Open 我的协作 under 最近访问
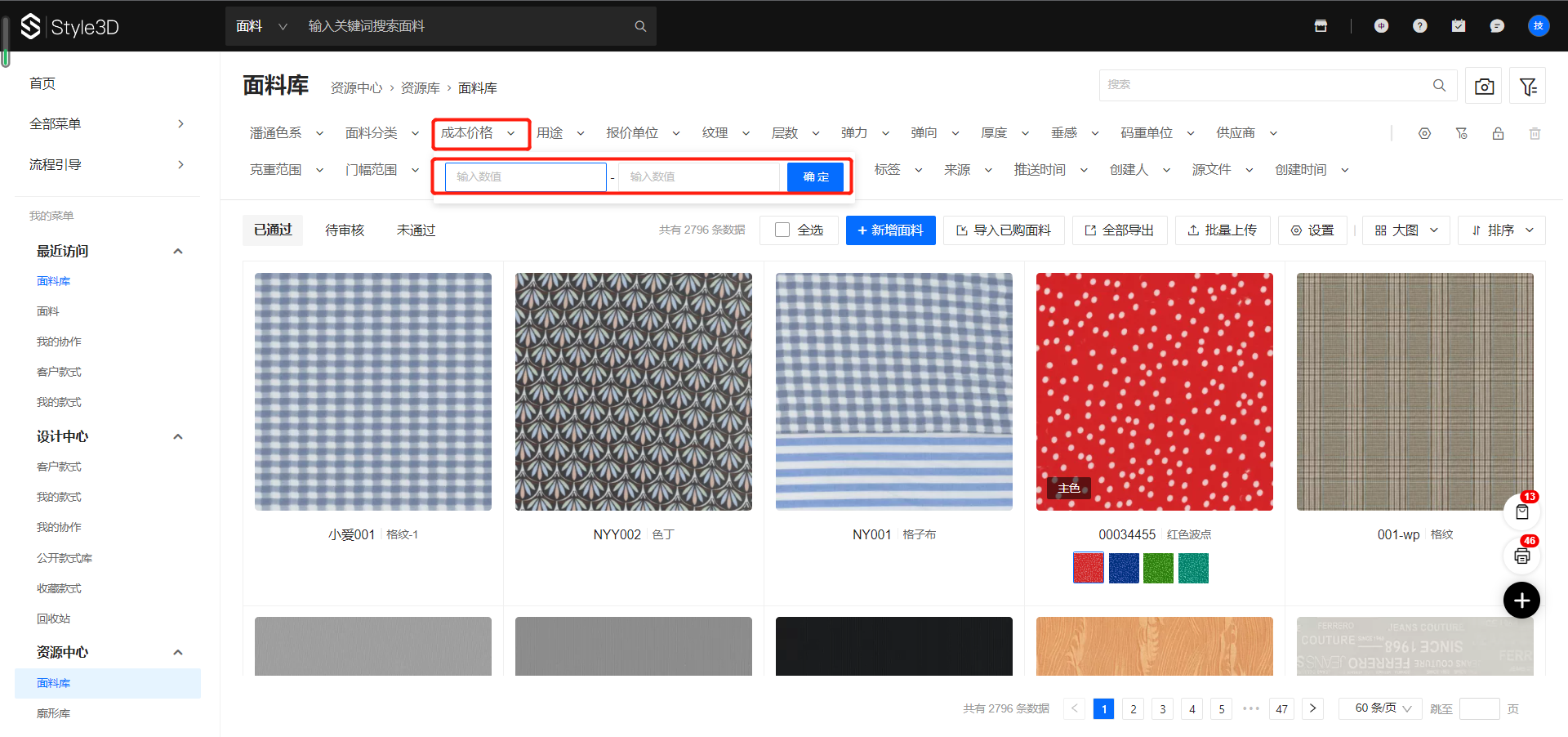 (59, 342)
